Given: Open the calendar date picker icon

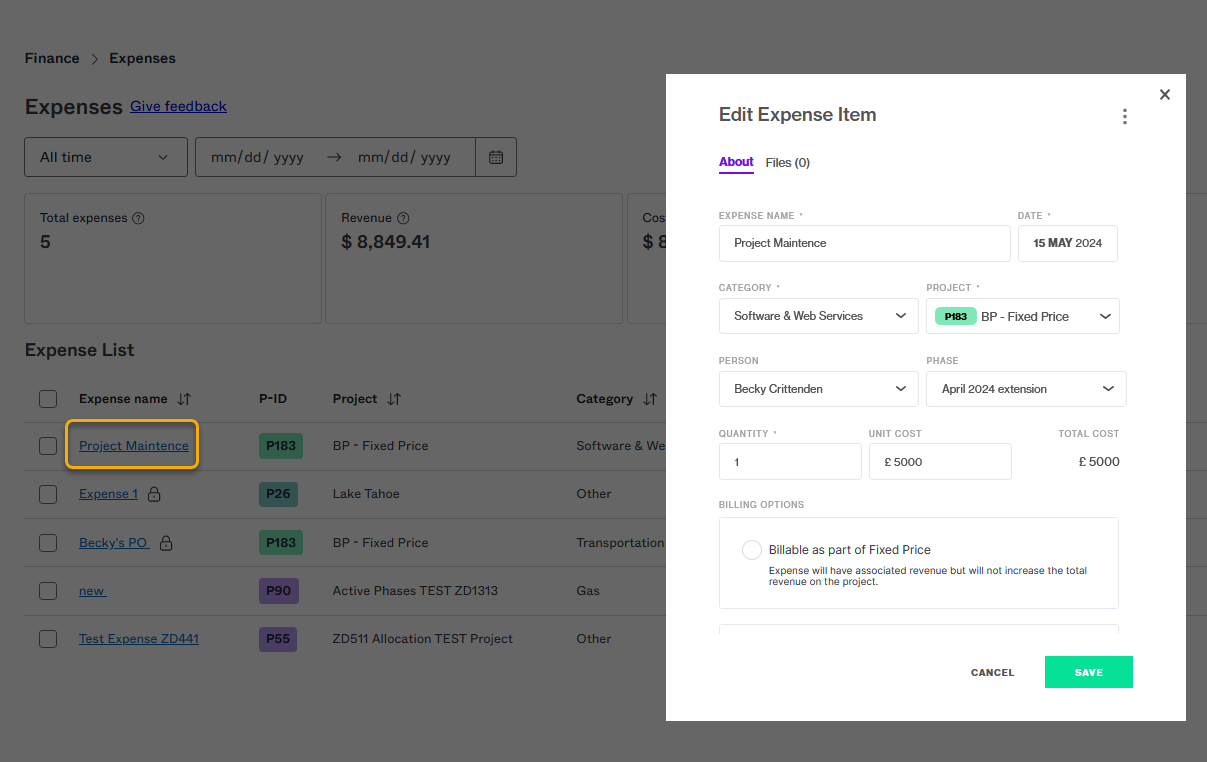Looking at the screenshot, I should (496, 157).
